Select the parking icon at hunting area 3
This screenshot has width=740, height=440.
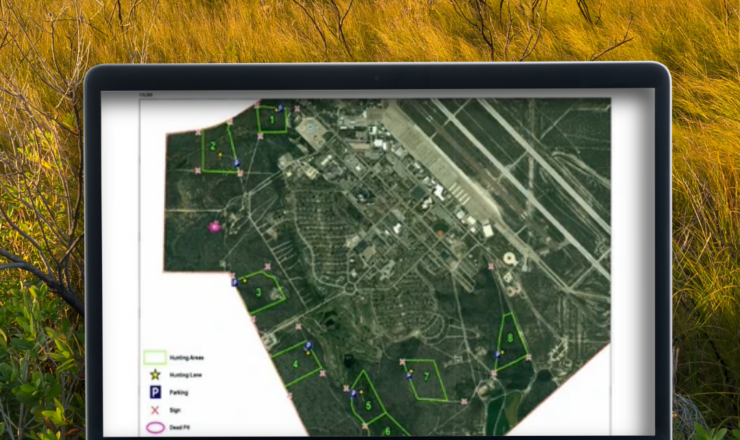[x=235, y=282]
